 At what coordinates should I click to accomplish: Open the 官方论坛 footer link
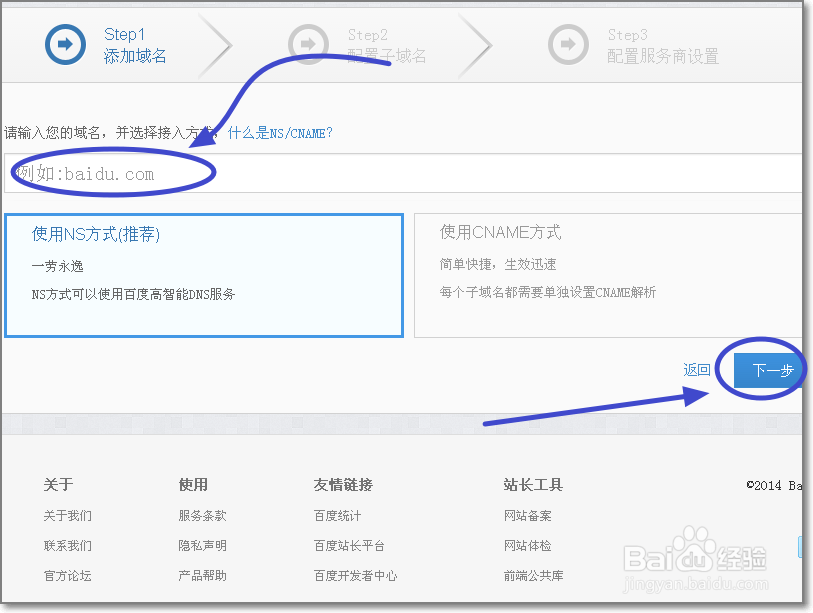point(68,575)
